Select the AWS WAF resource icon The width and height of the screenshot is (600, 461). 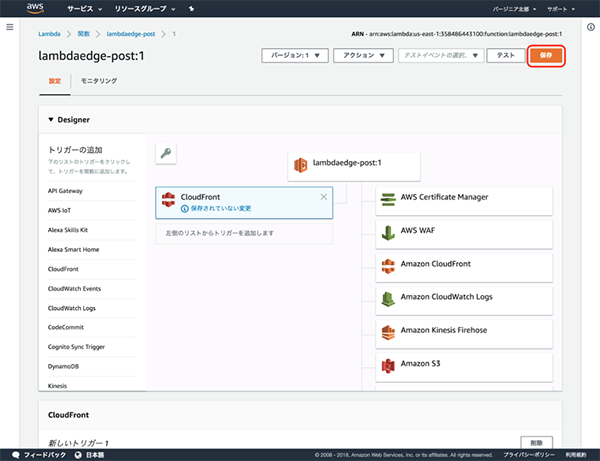tap(389, 231)
